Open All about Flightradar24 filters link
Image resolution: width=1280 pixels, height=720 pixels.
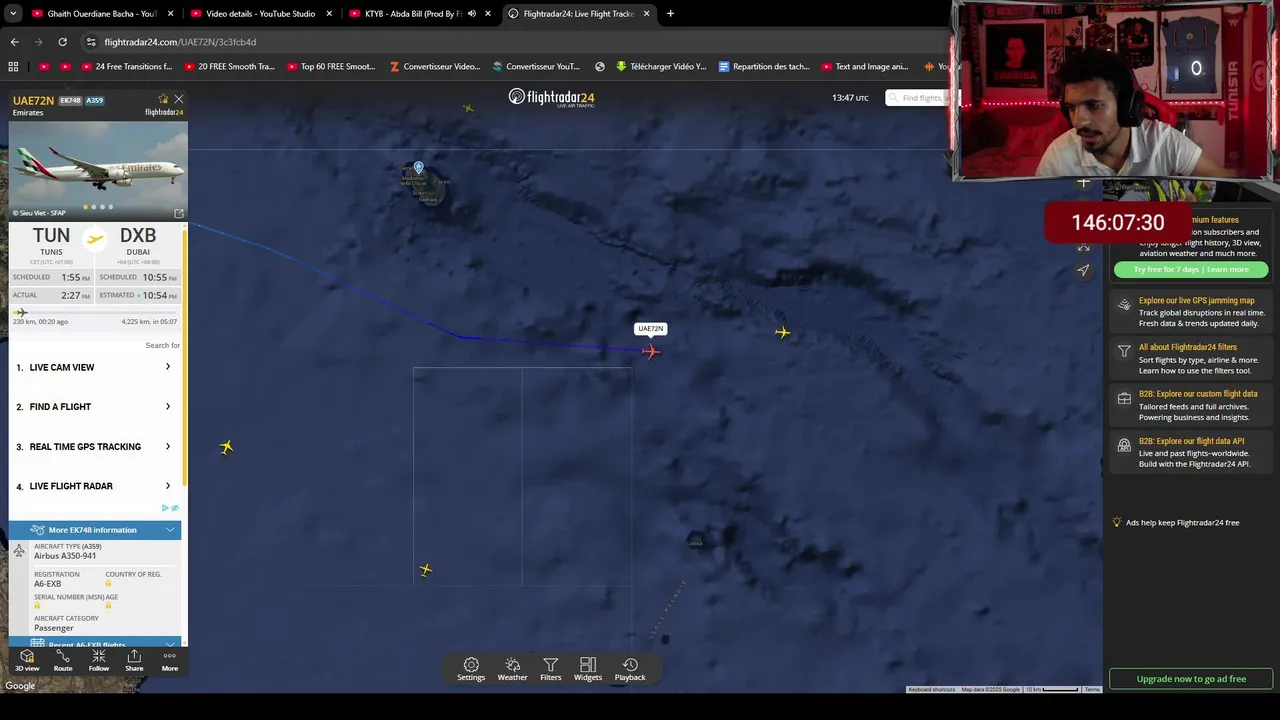1188,347
